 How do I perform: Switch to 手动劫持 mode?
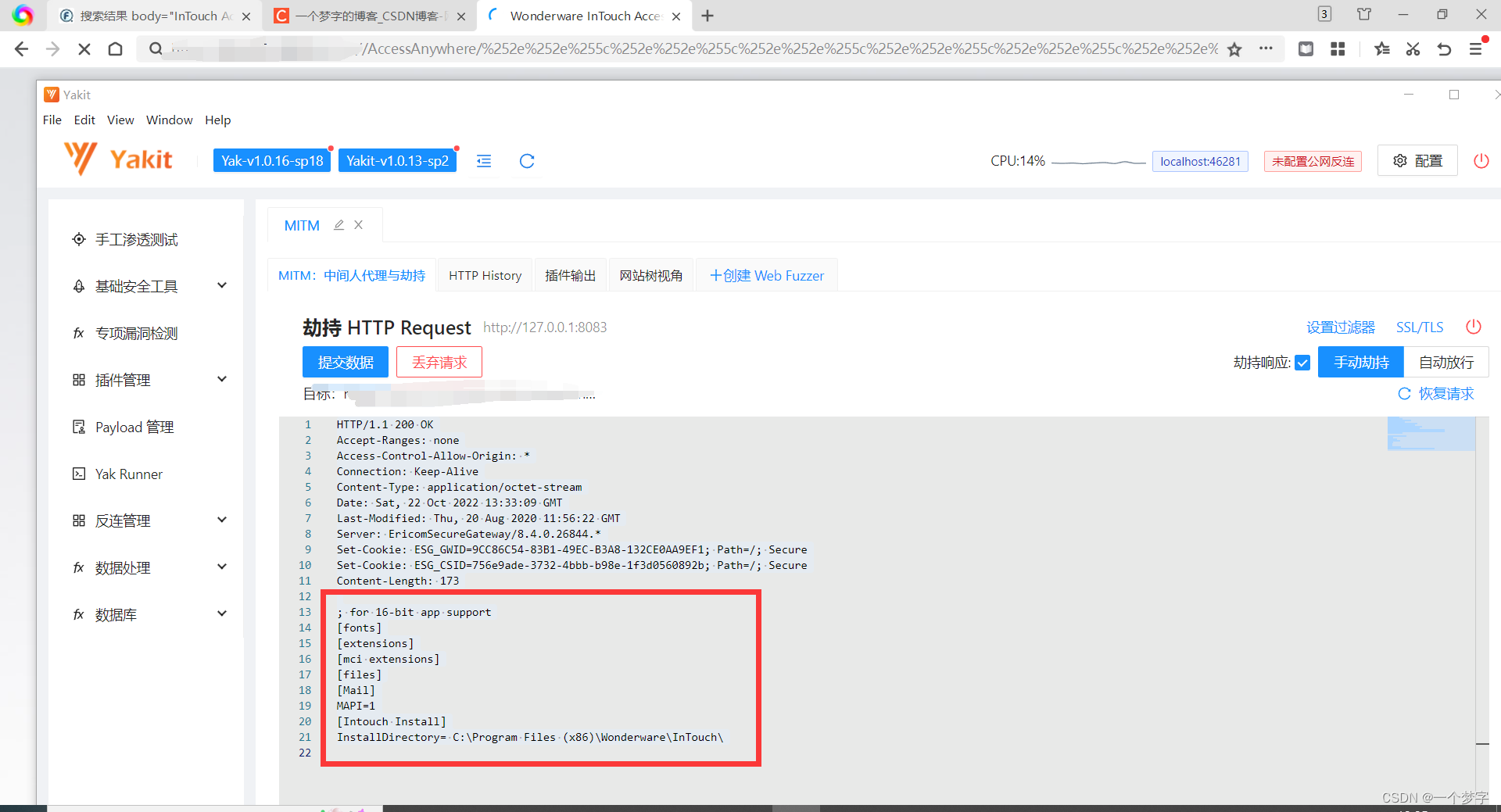tap(1361, 363)
